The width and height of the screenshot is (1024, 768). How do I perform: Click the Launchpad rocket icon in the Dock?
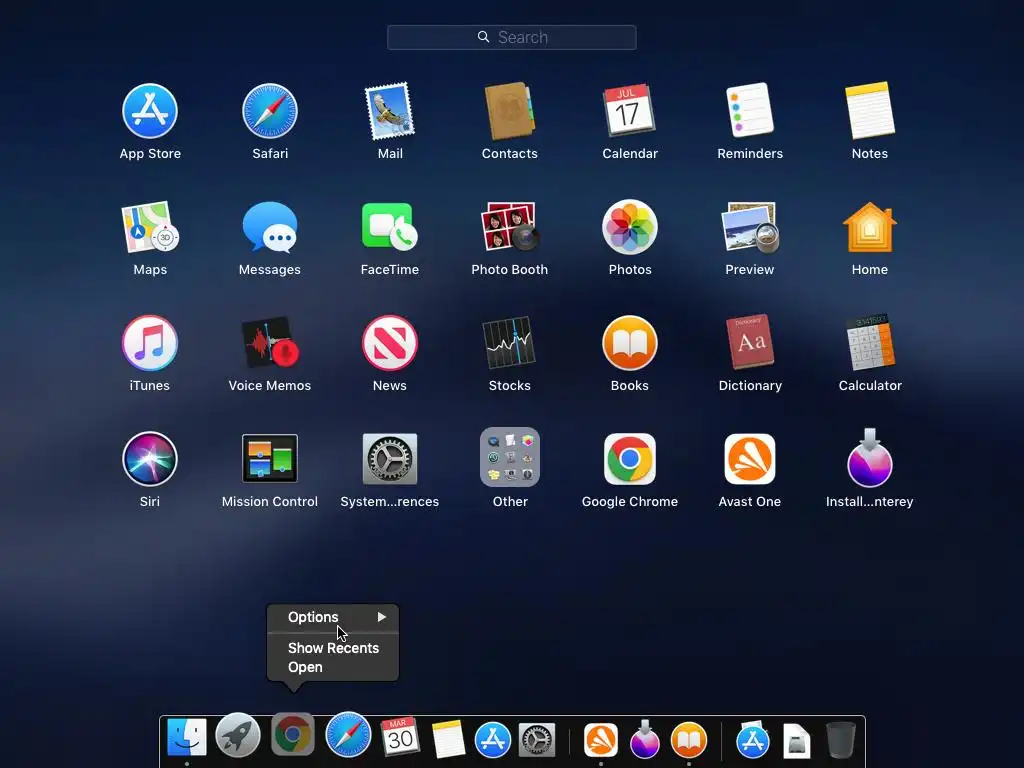238,735
